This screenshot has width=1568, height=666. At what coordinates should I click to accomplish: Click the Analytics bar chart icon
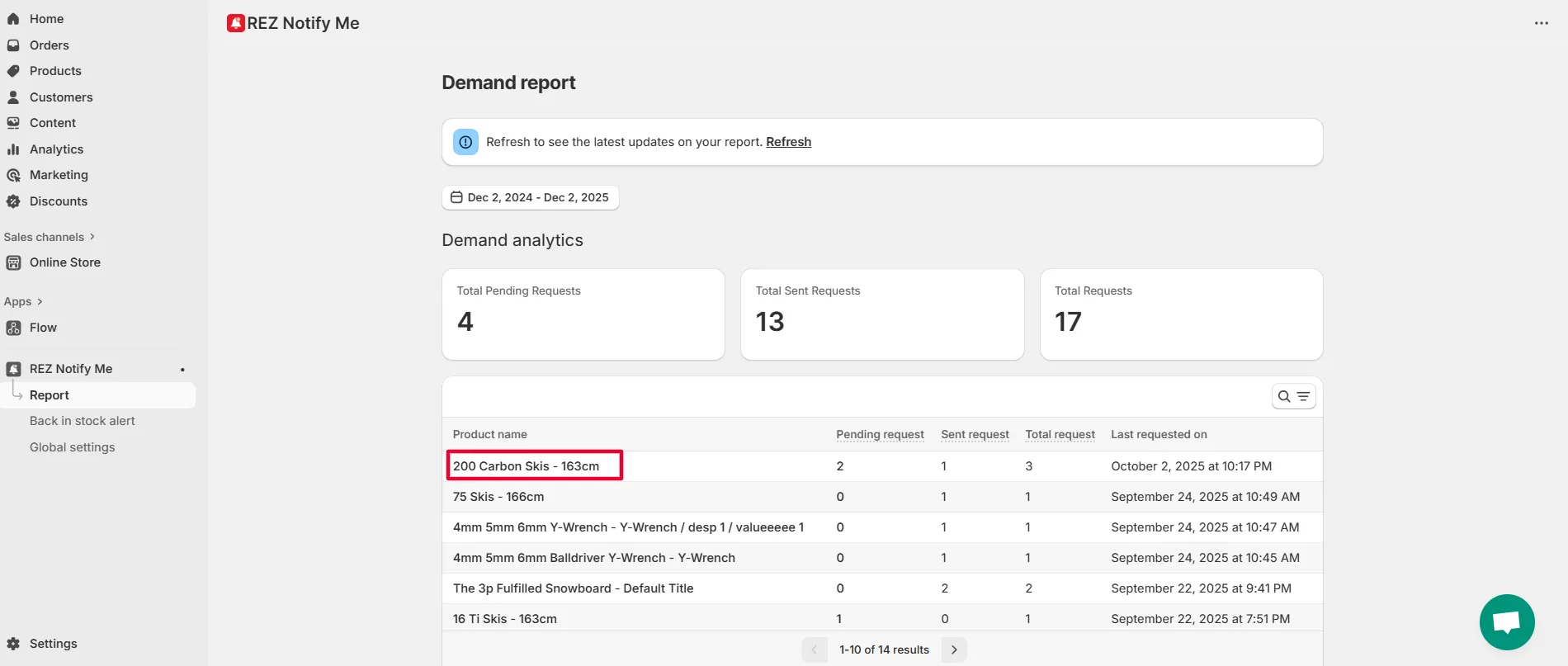click(13, 149)
